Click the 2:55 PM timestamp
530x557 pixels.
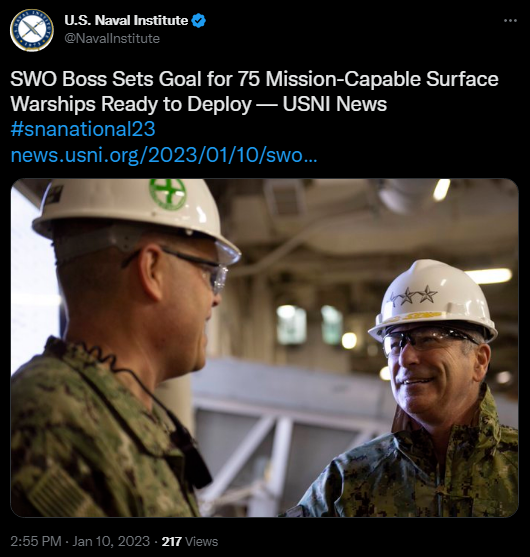pyautogui.click(x=36, y=541)
